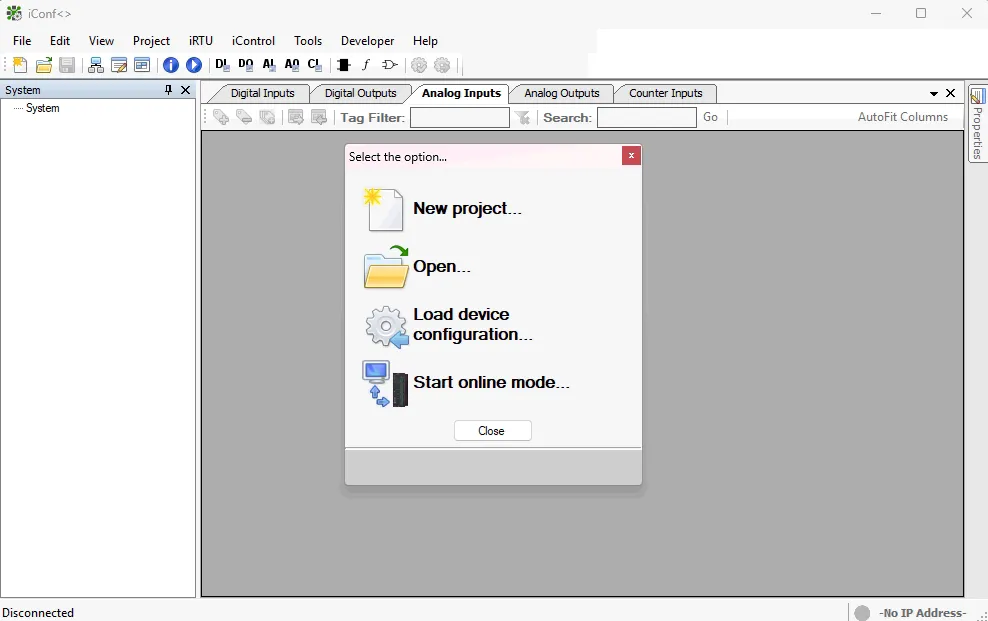Open the View menu

tap(101, 41)
